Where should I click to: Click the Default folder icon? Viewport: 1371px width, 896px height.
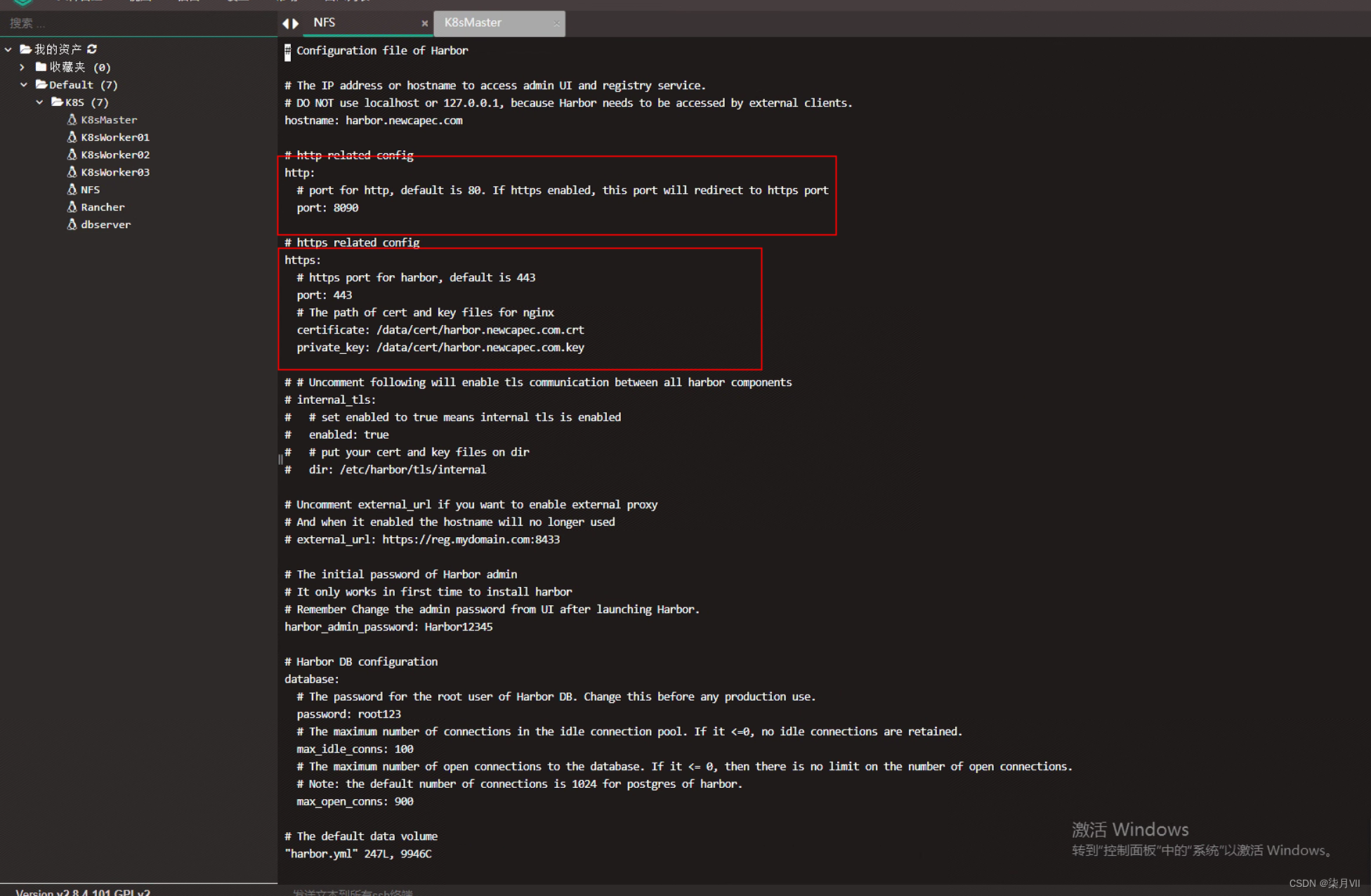click(41, 85)
